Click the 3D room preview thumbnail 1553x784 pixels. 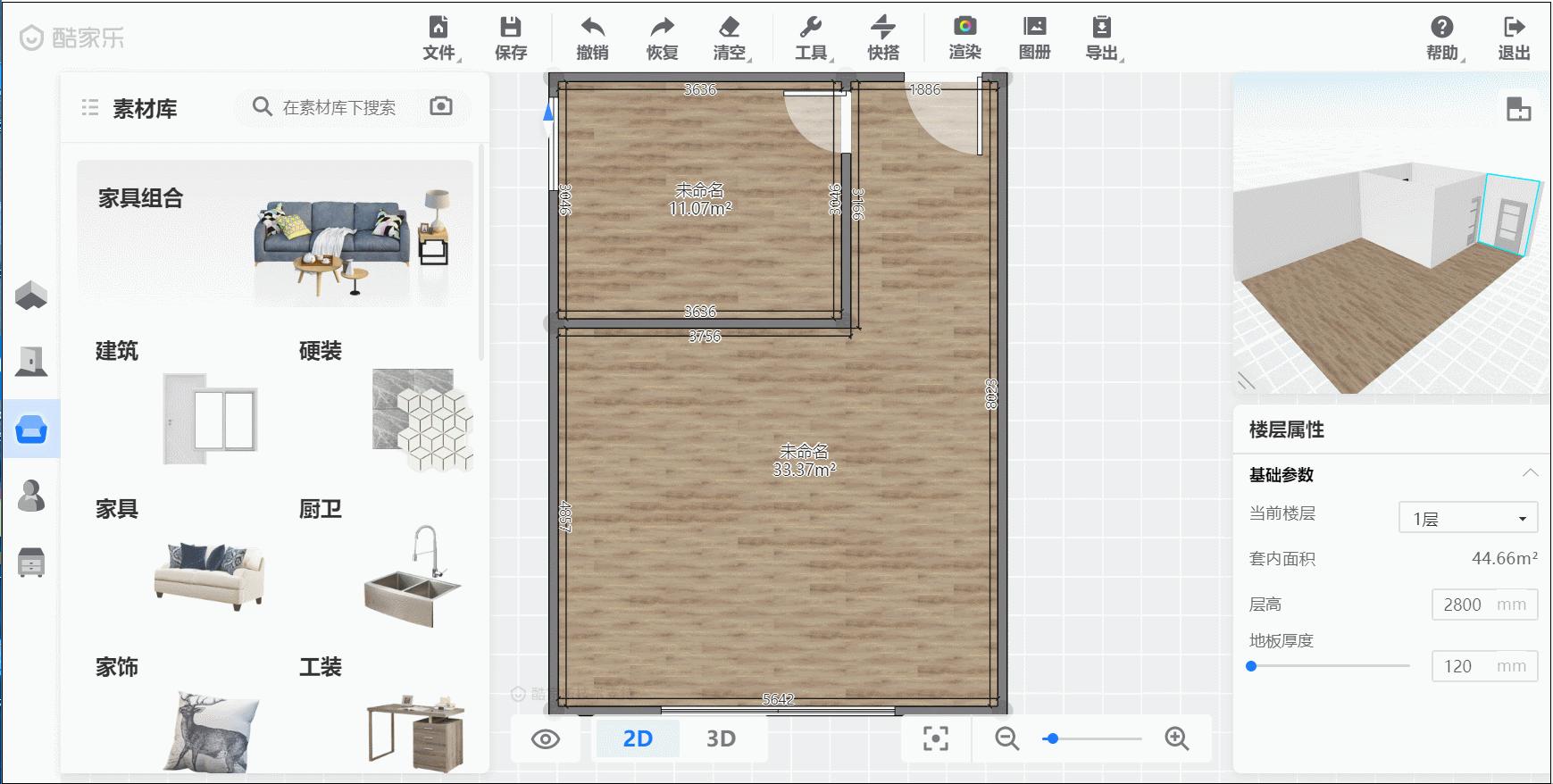pos(1390,234)
